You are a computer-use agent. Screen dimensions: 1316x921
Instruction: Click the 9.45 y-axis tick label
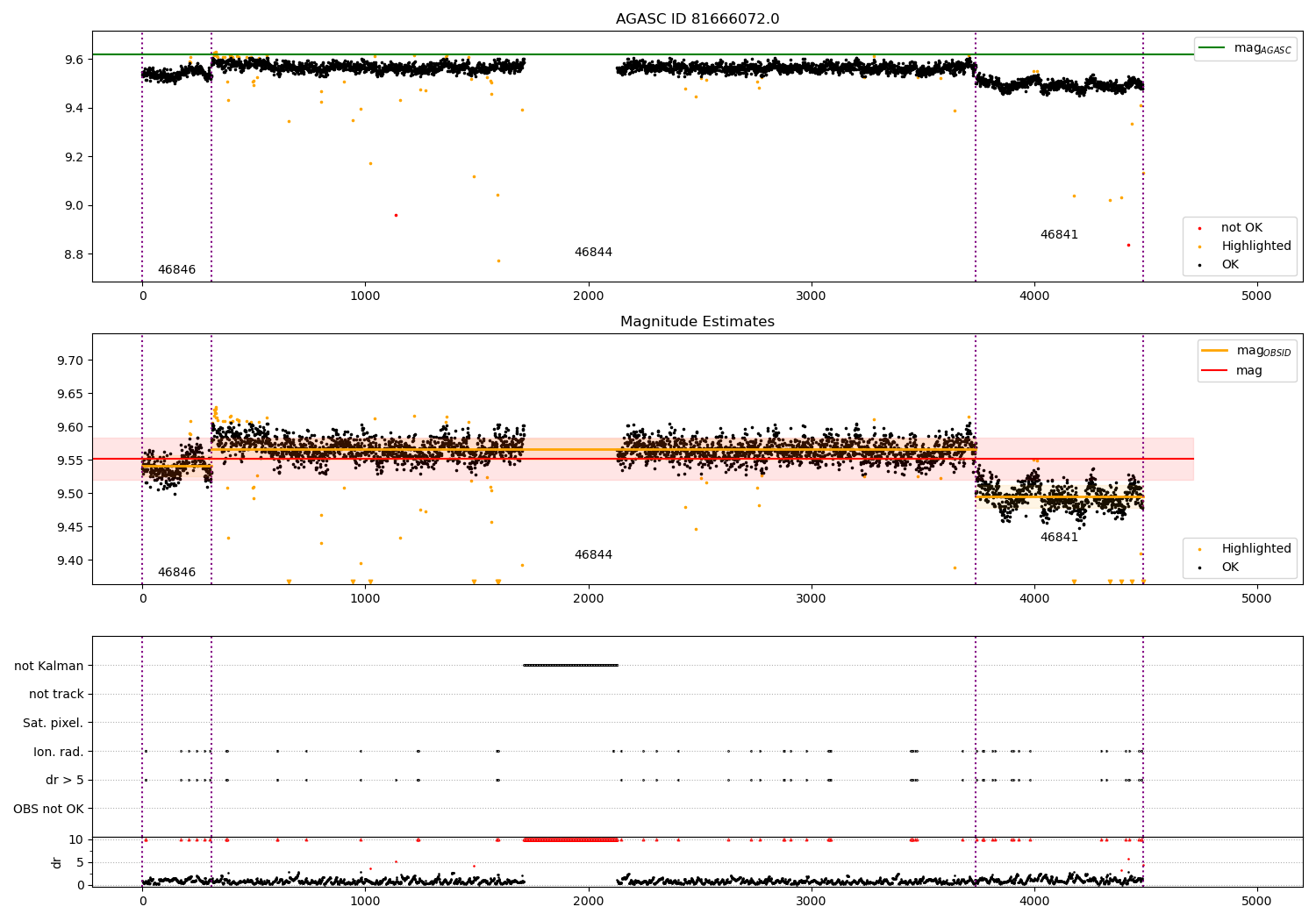[x=70, y=527]
